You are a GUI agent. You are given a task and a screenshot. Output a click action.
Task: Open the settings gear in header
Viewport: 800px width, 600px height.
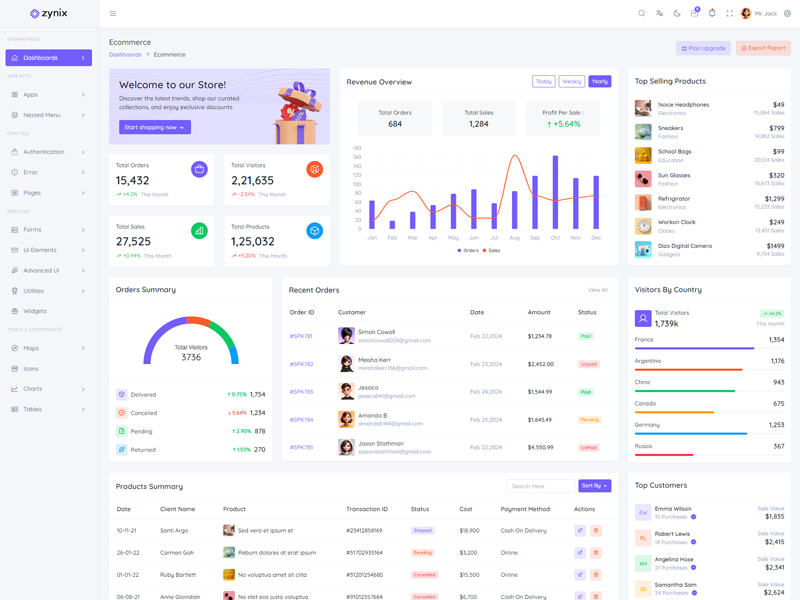coord(787,14)
